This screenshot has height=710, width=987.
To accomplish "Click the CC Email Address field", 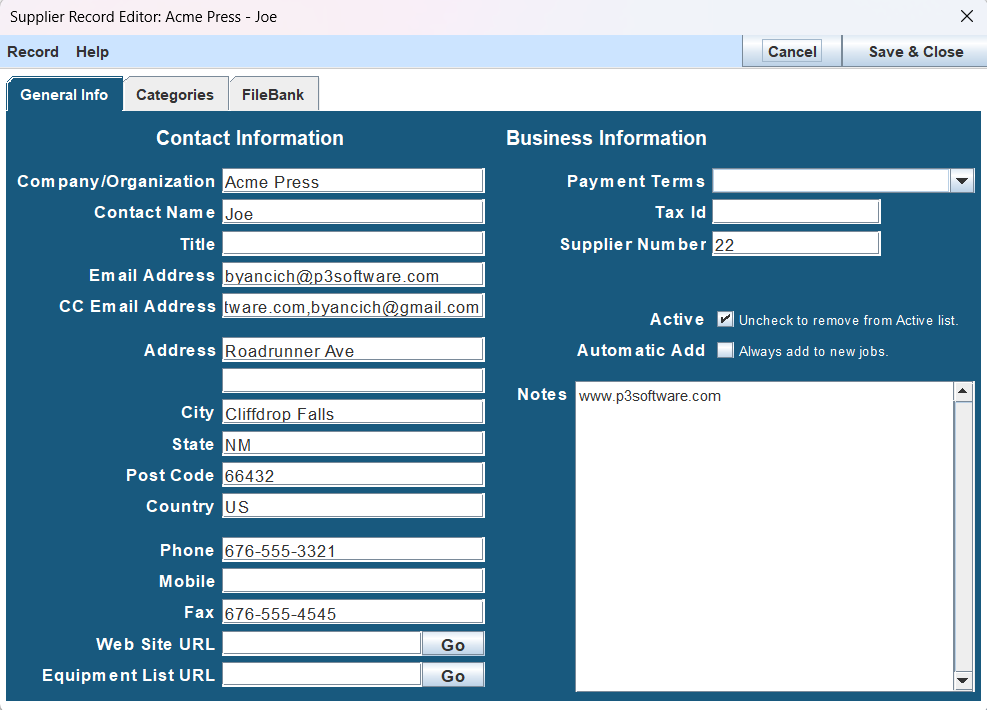I will 352,306.
